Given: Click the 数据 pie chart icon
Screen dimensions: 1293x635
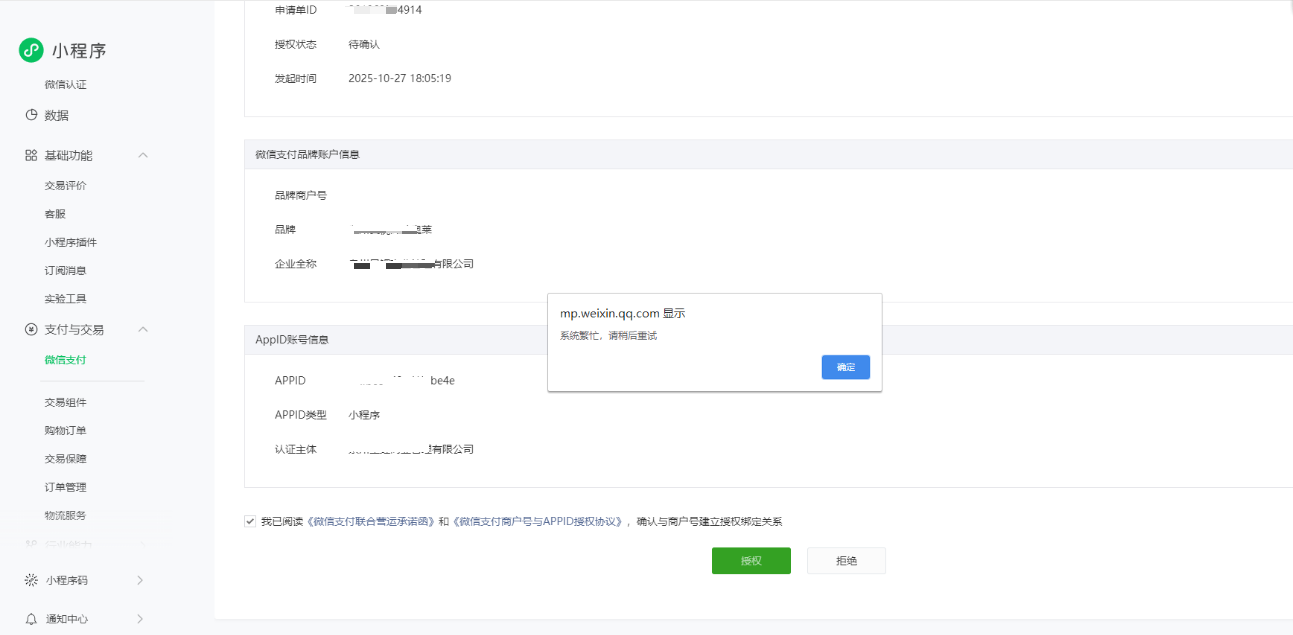Looking at the screenshot, I should point(31,115).
